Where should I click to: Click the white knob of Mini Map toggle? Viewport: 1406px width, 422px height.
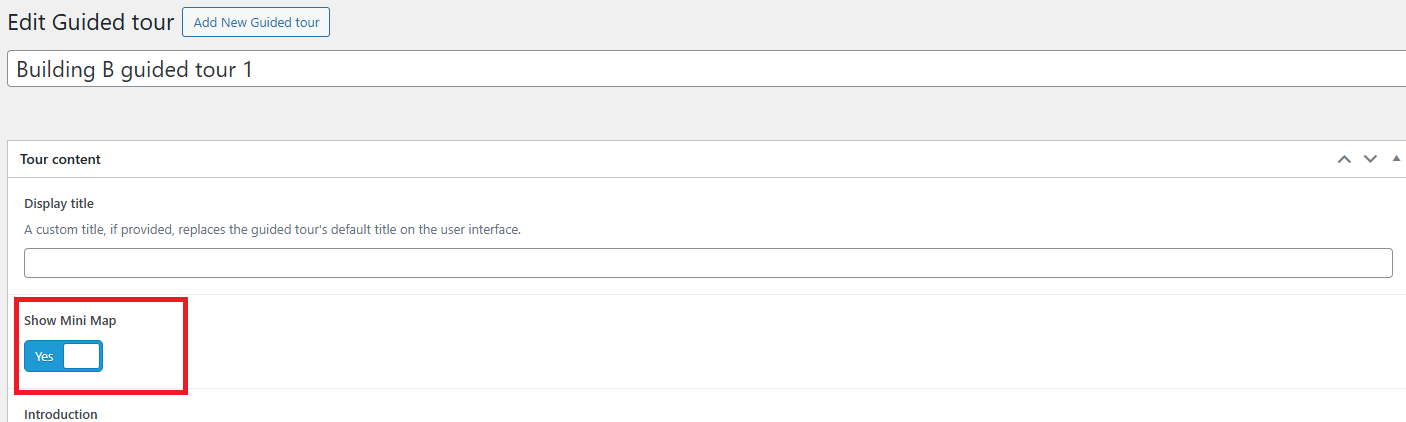tap(81, 356)
